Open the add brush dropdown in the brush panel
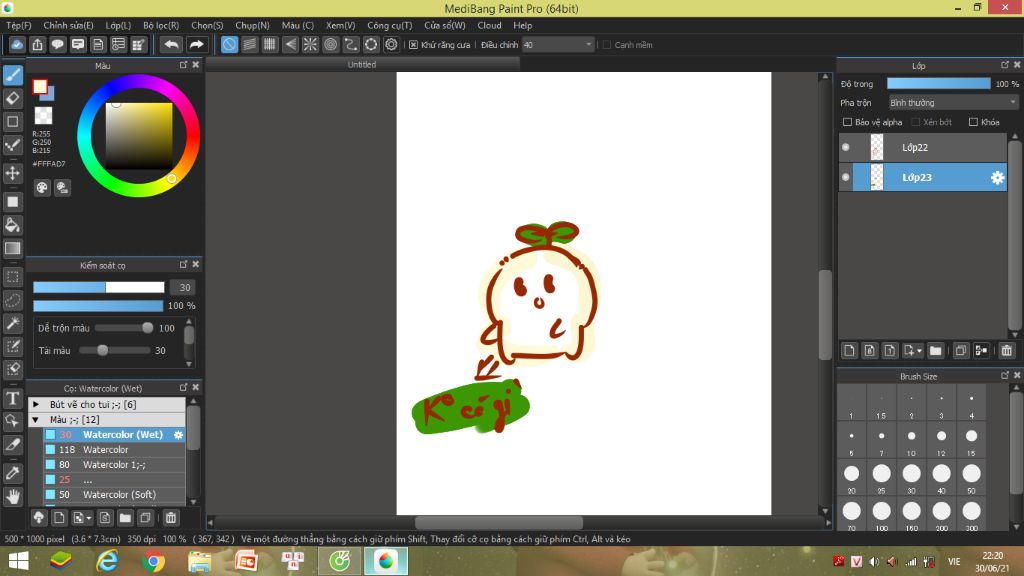1024x576 pixels. tap(82, 518)
